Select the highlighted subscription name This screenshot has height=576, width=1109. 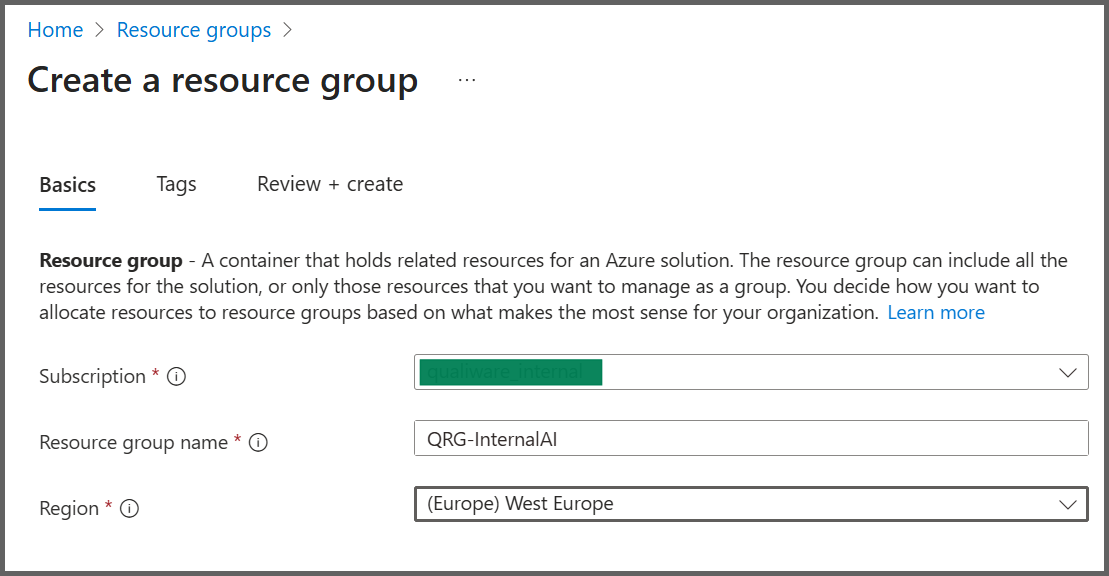(511, 371)
